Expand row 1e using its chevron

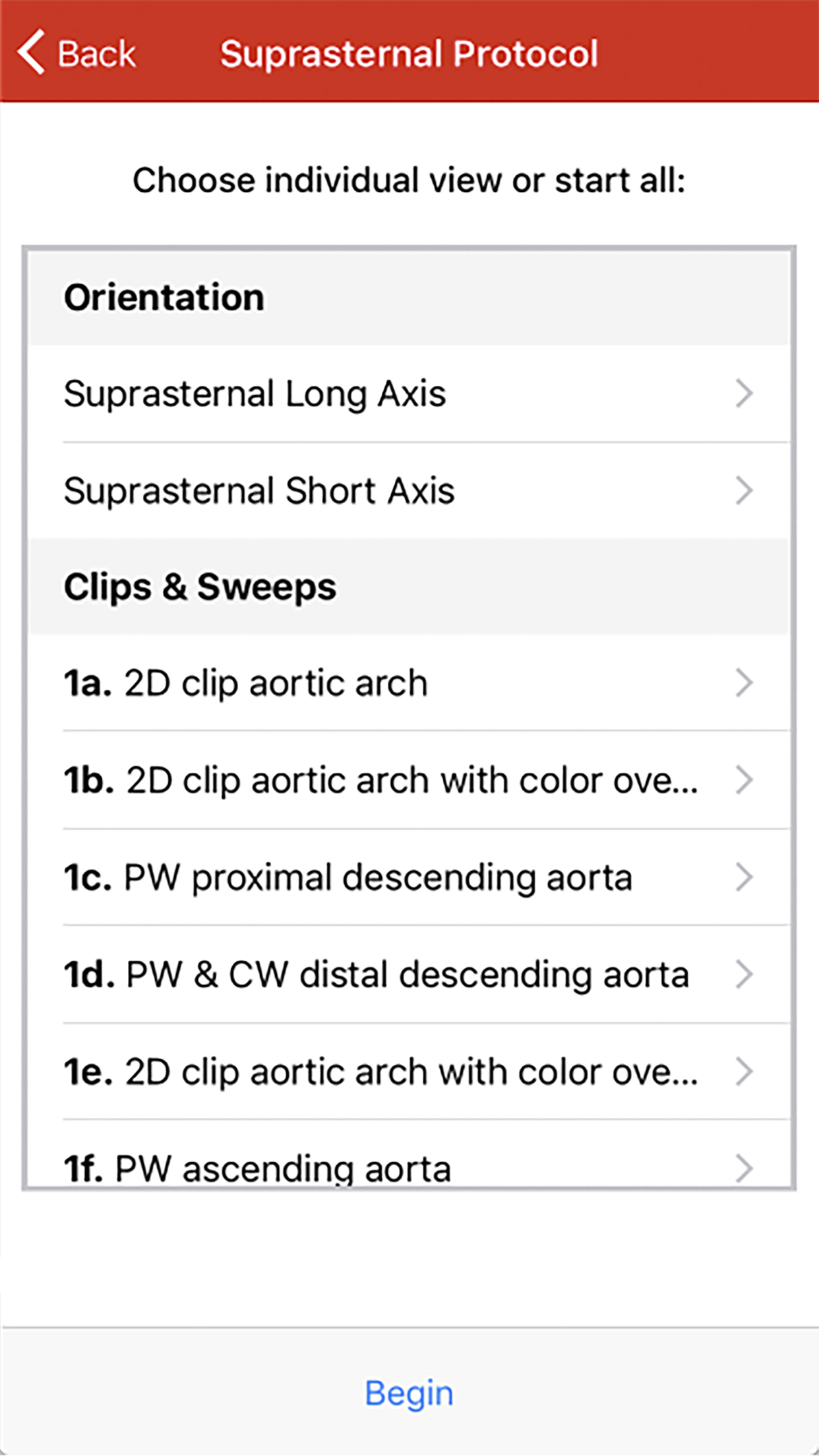click(744, 1072)
